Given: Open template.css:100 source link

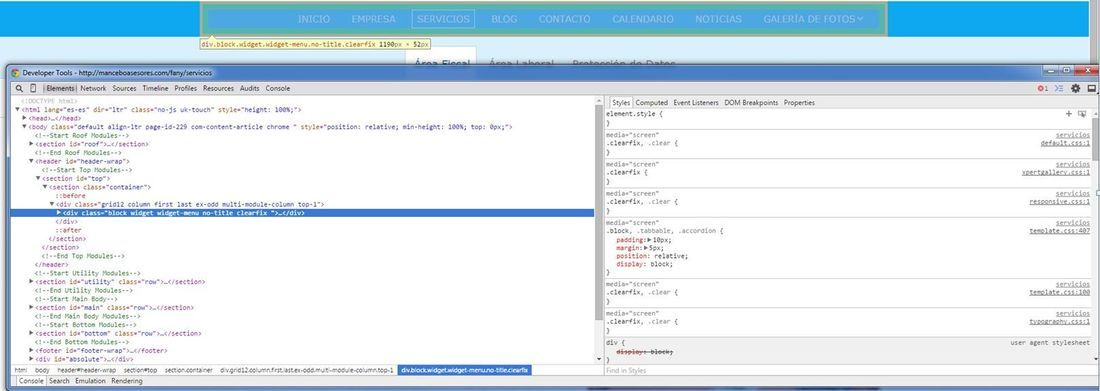Looking at the screenshot, I should tap(1059, 292).
